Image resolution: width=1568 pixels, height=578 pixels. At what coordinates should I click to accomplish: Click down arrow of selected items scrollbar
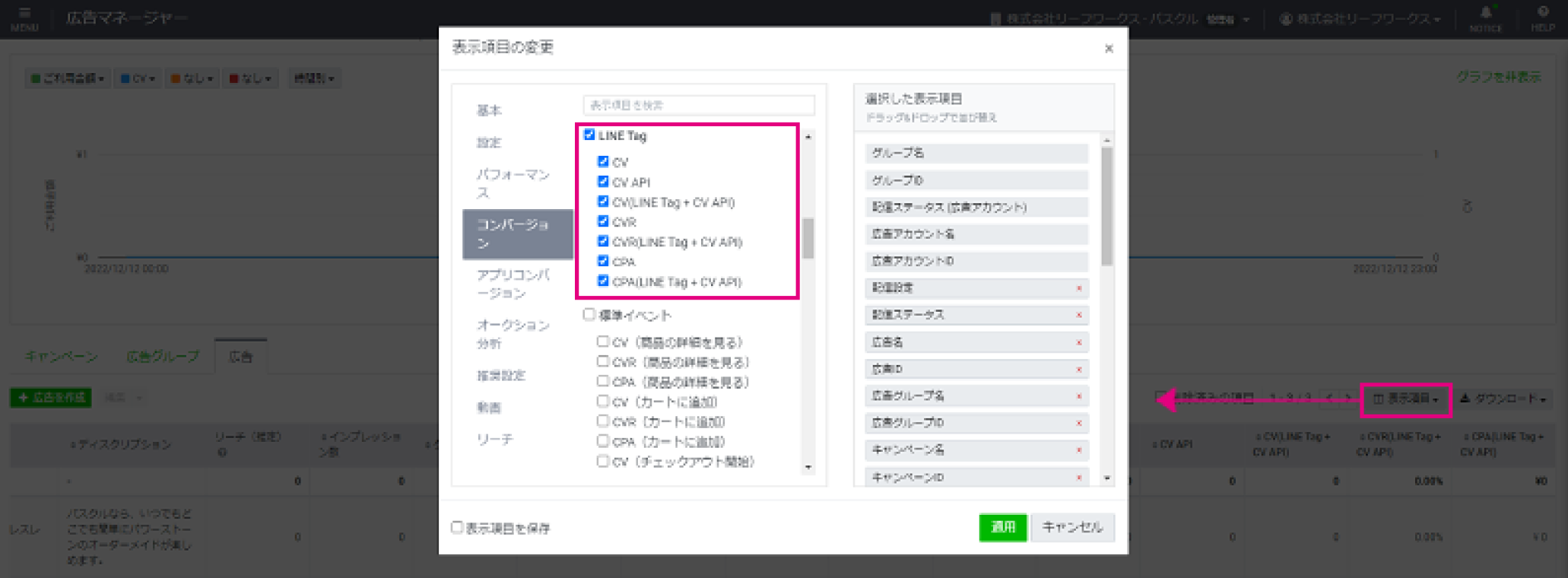pyautogui.click(x=1106, y=478)
